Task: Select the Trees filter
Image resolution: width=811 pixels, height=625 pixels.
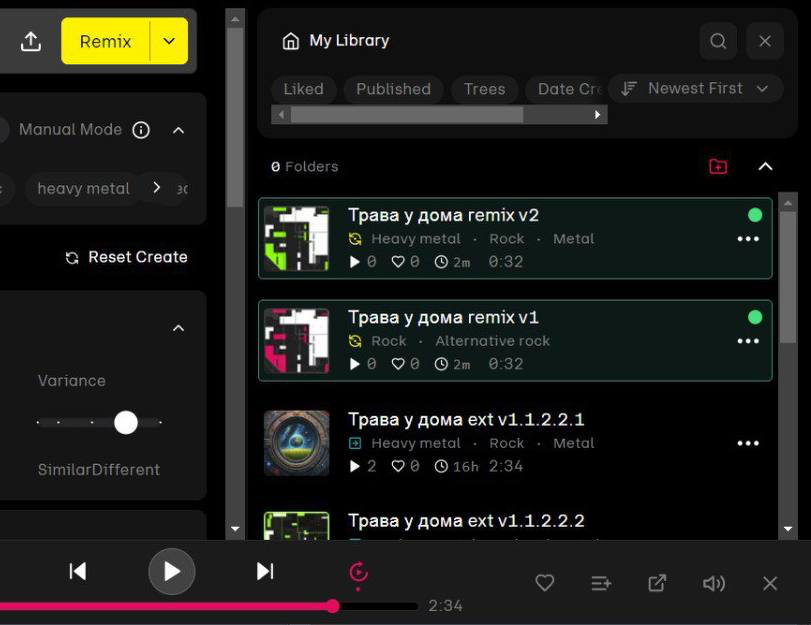Action: [x=484, y=89]
